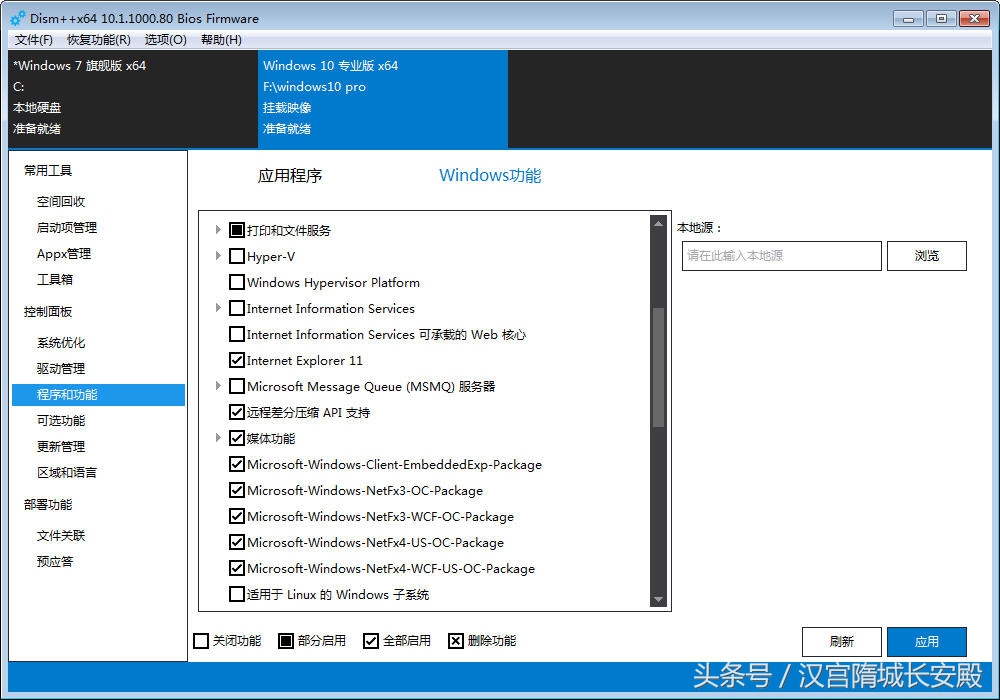Uncheck Microsoft-Windows-Client-EmbeddedExp-Package checkbox
This screenshot has width=1000, height=700.
237,464
